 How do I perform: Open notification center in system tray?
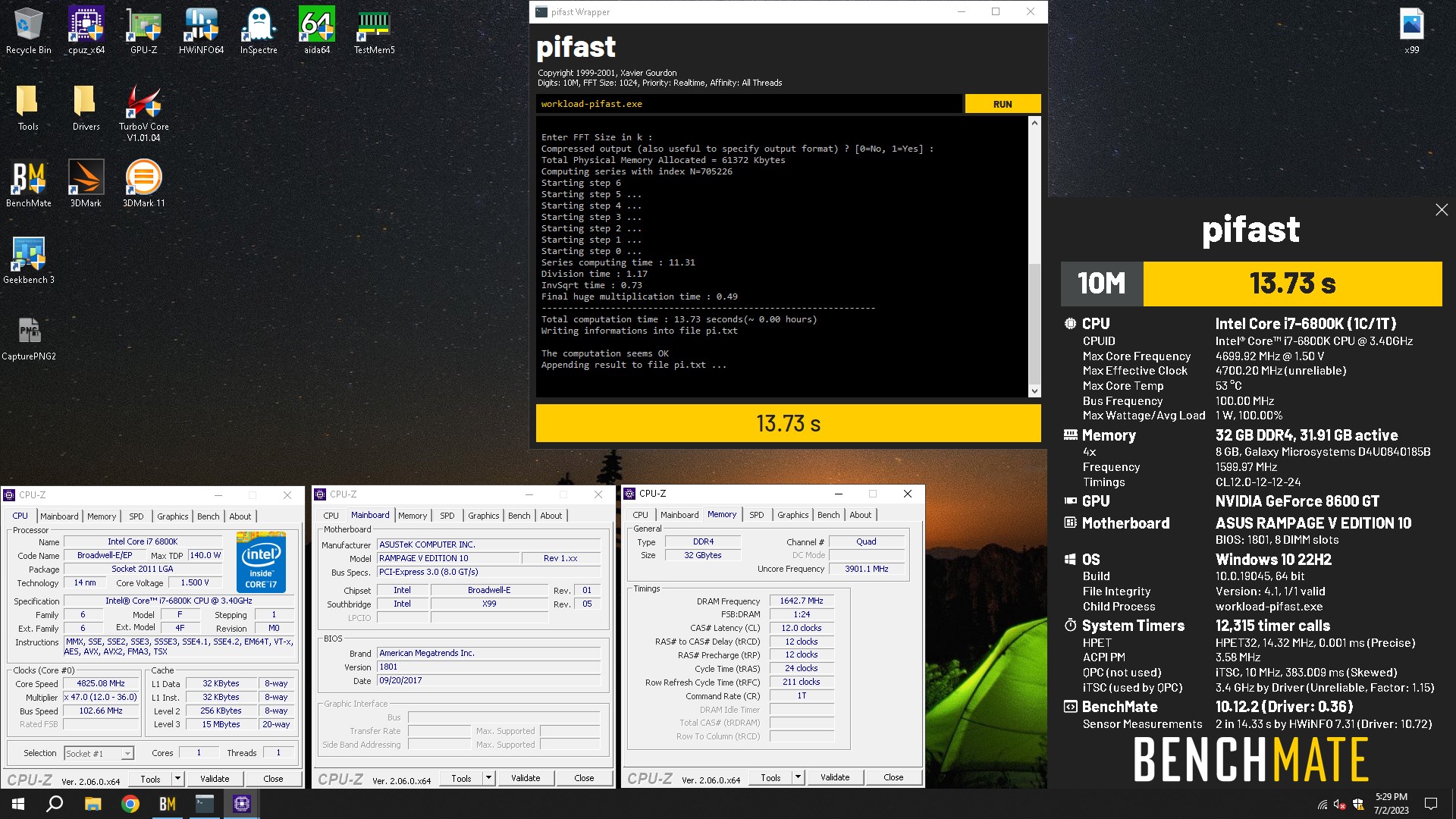point(1431,804)
